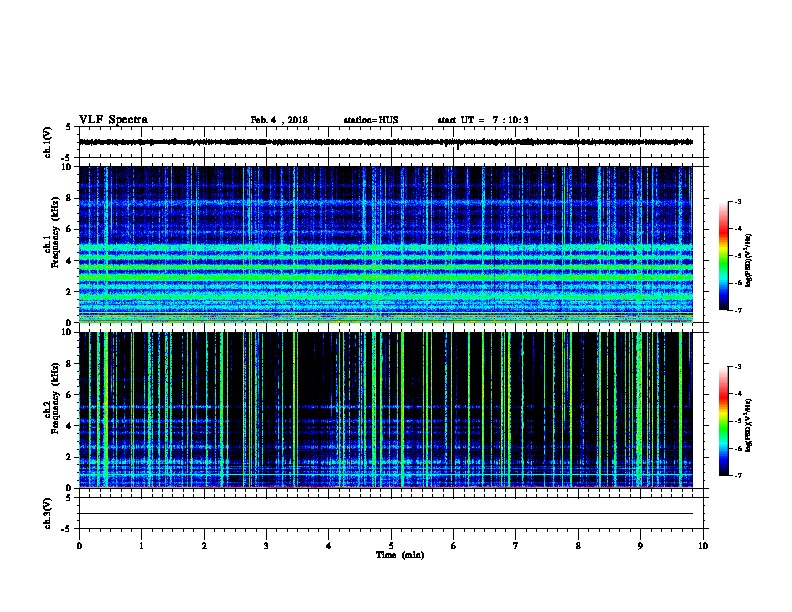Image resolution: width=792 pixels, height=612 pixels.
Task: Click inside the ch.2 spectrogram panel
Action: [x=386, y=410]
